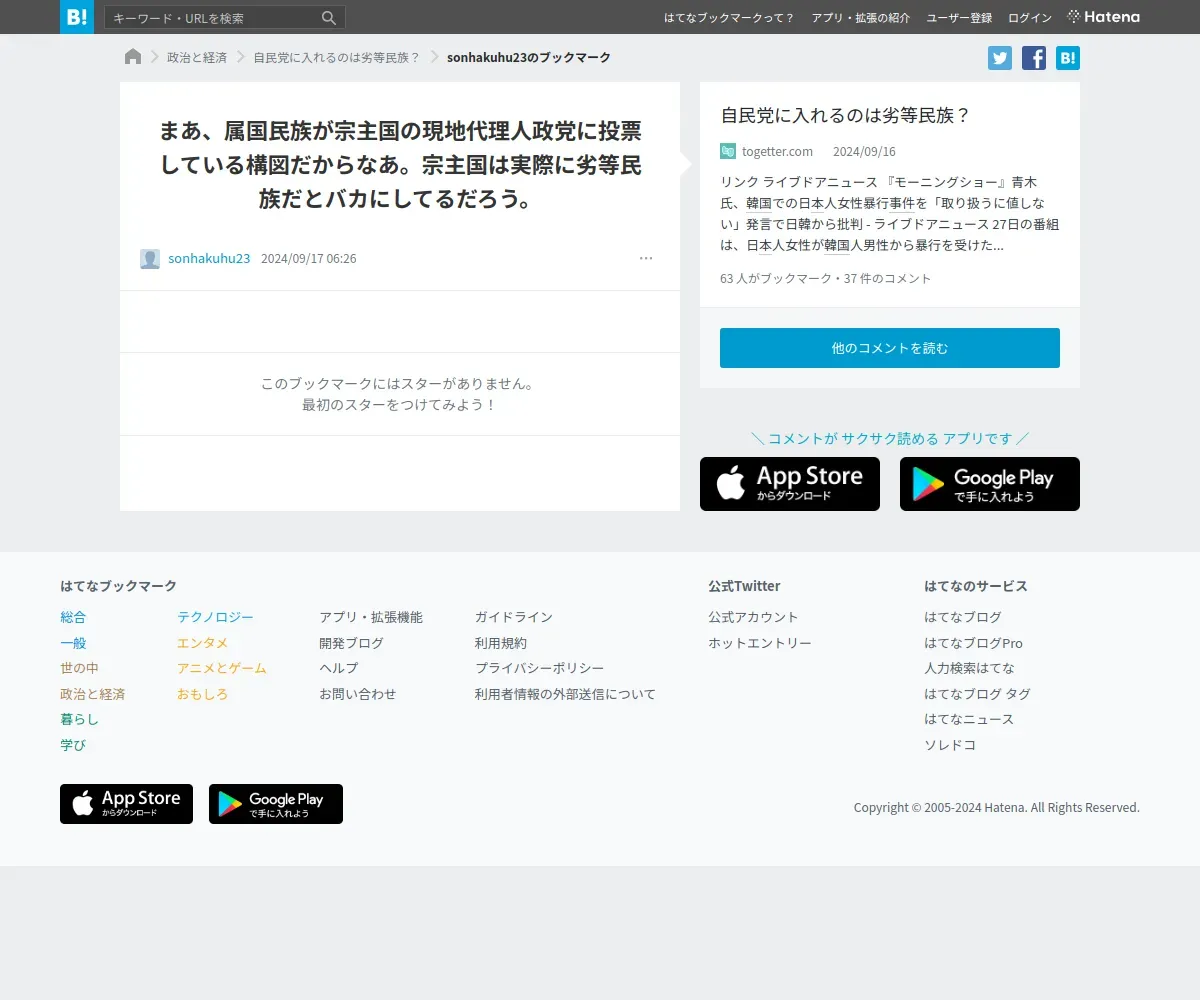1200x1000 pixels.
Task: Open footer おもしろ category
Action: 202,694
